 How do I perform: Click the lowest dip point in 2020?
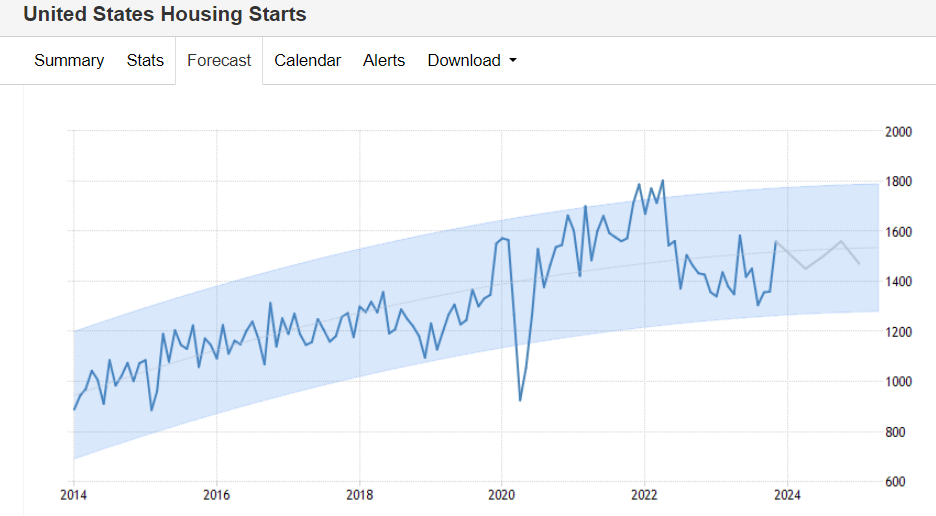click(x=520, y=400)
